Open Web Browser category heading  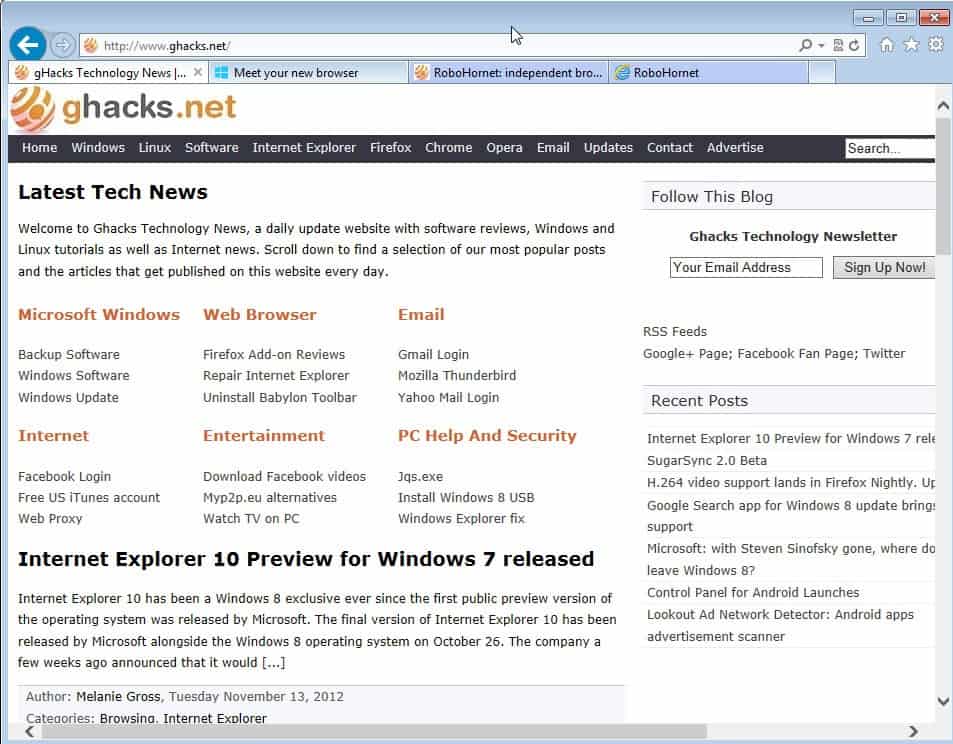(260, 314)
